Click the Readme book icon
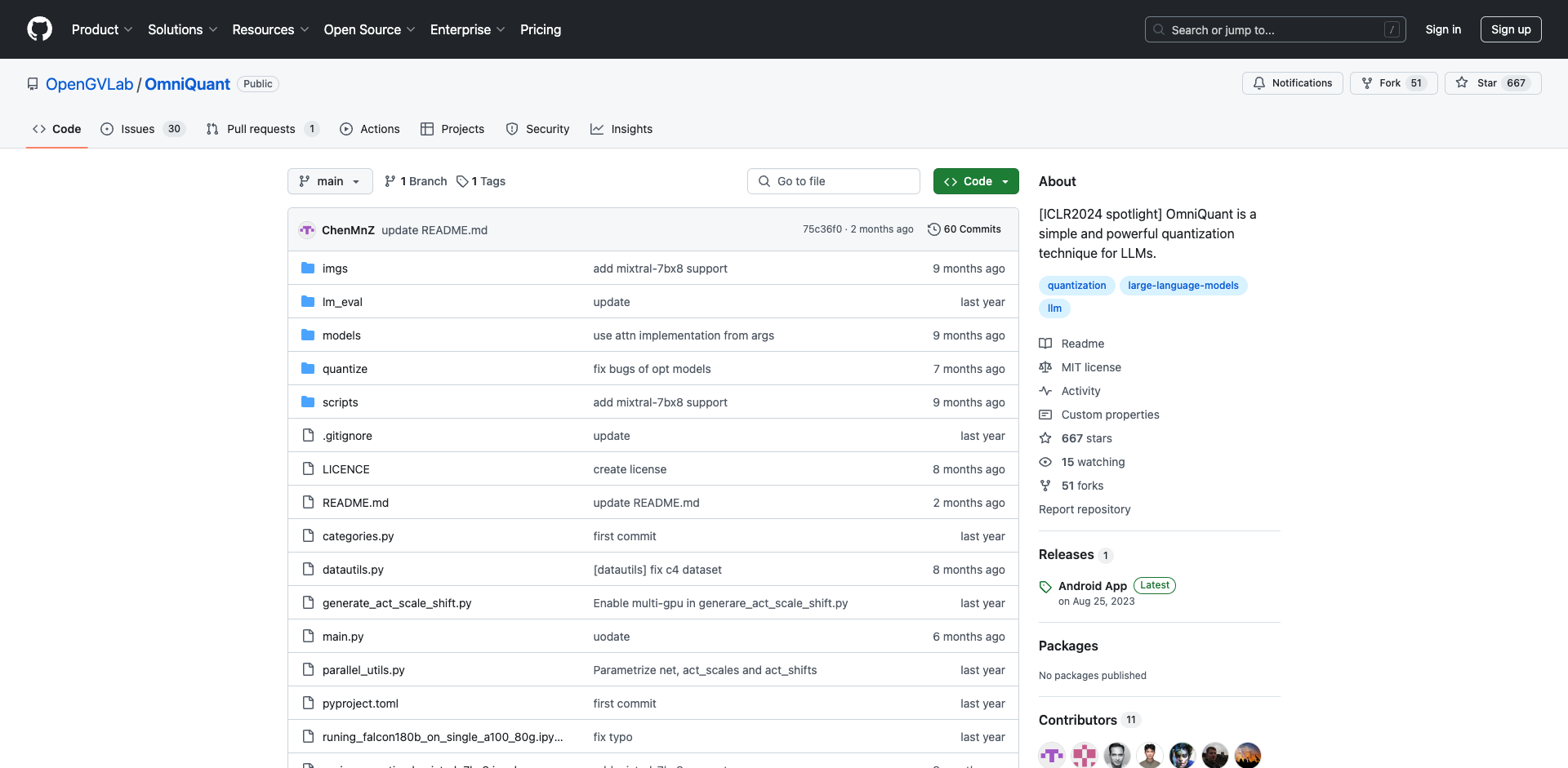 pyautogui.click(x=1045, y=344)
